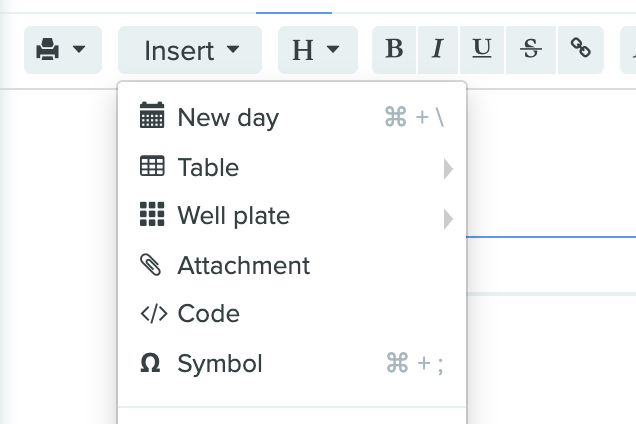Expand the Table submenu arrow
636x424 pixels.
coord(448,169)
